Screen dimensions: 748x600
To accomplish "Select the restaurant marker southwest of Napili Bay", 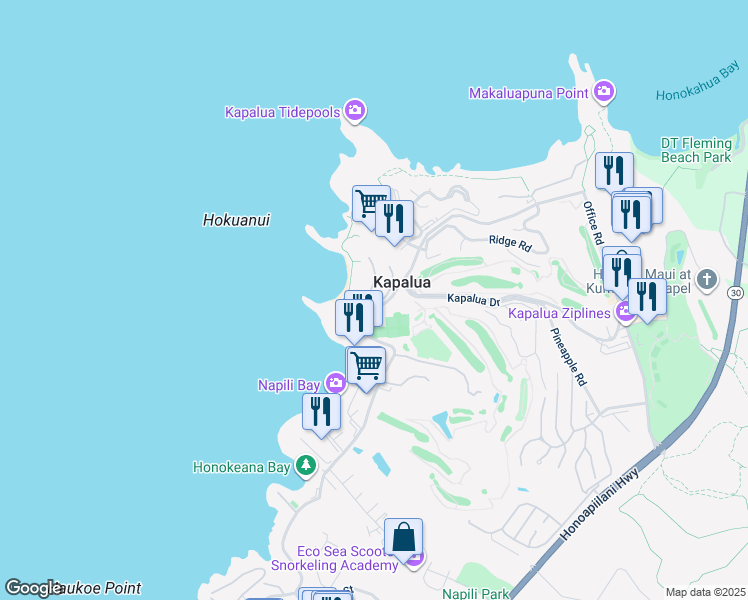I will [322, 415].
